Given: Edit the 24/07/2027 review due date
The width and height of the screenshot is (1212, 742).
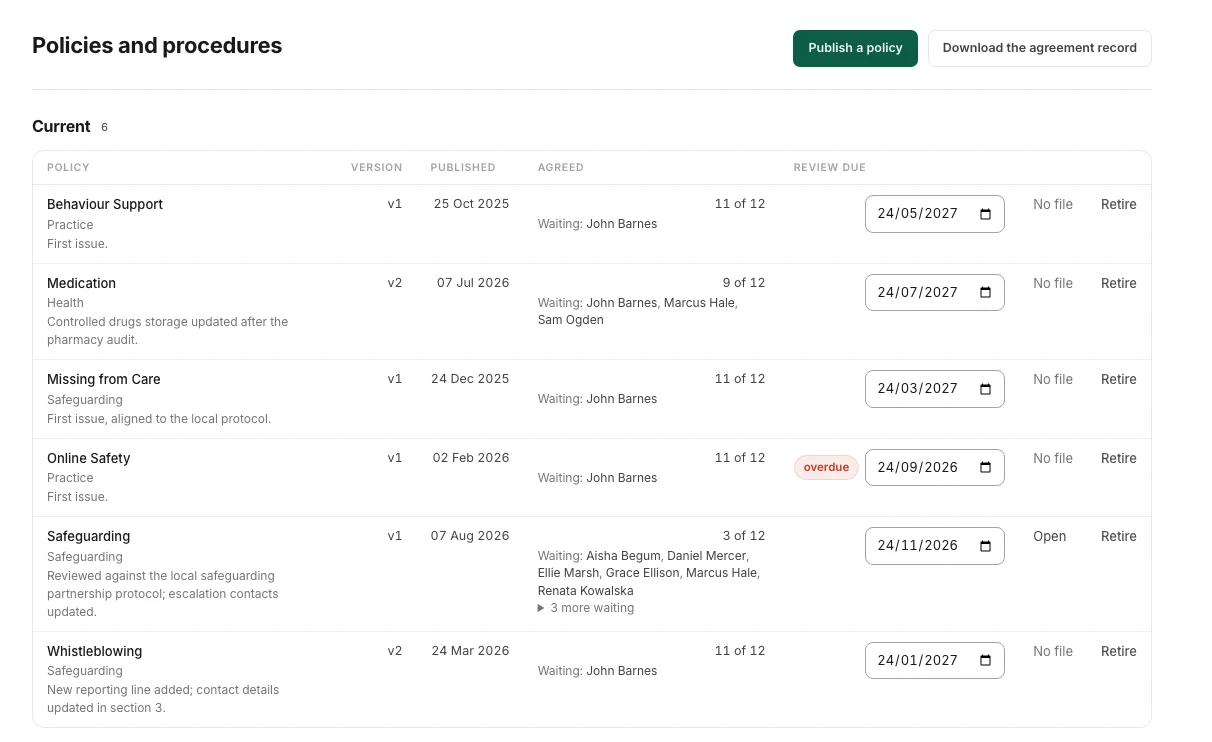Looking at the screenshot, I should (x=934, y=293).
